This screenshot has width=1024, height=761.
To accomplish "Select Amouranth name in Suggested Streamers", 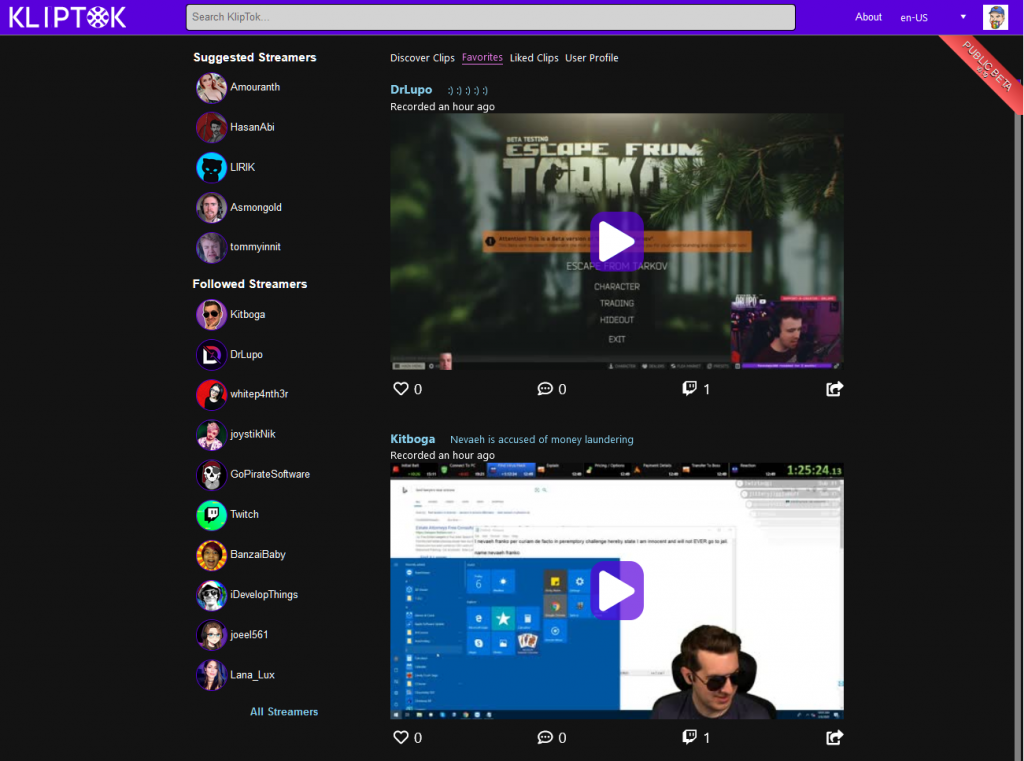I will 255,88.
